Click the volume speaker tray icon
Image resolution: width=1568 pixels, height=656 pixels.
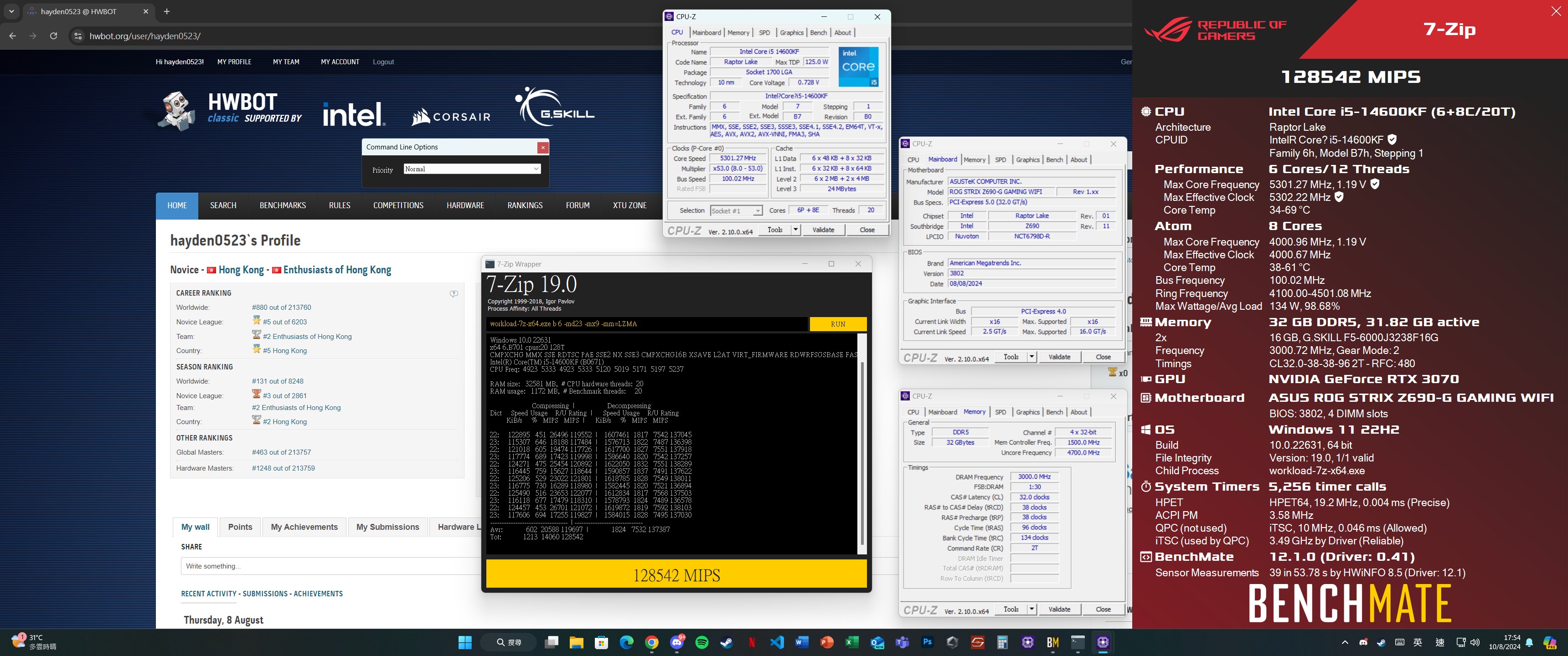(1475, 643)
